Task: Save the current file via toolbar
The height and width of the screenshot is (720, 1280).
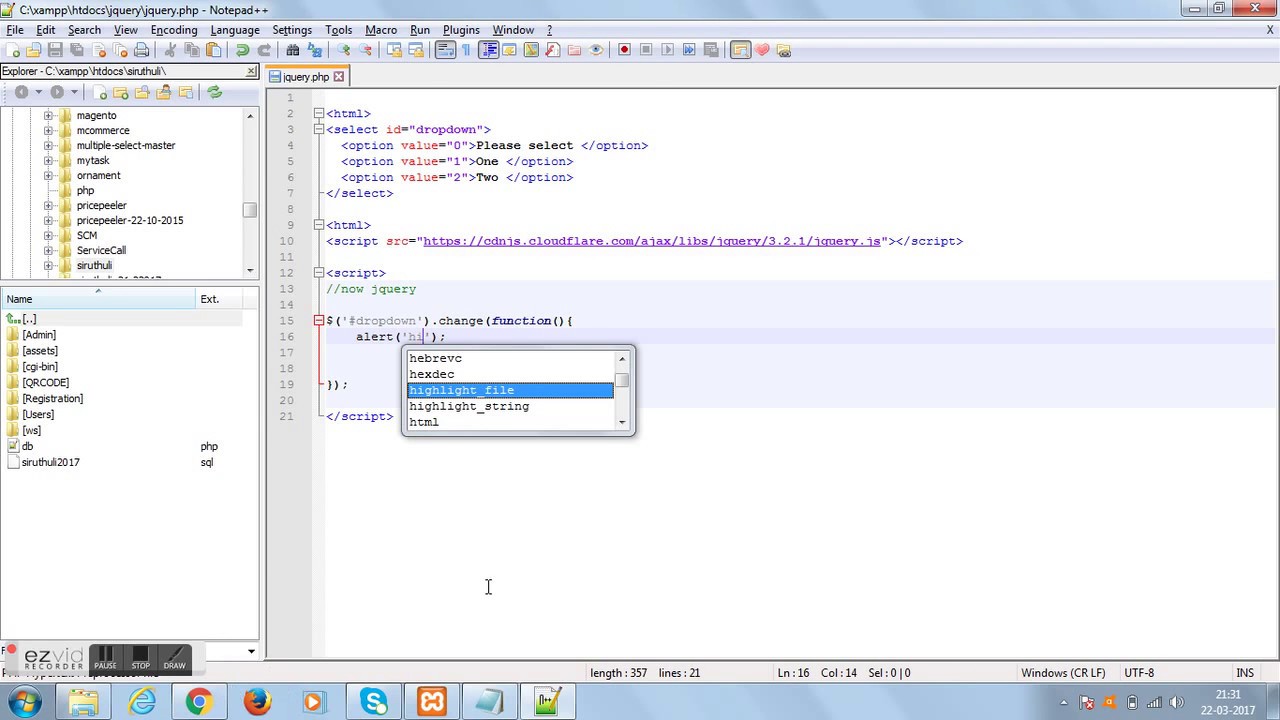Action: pos(55,50)
